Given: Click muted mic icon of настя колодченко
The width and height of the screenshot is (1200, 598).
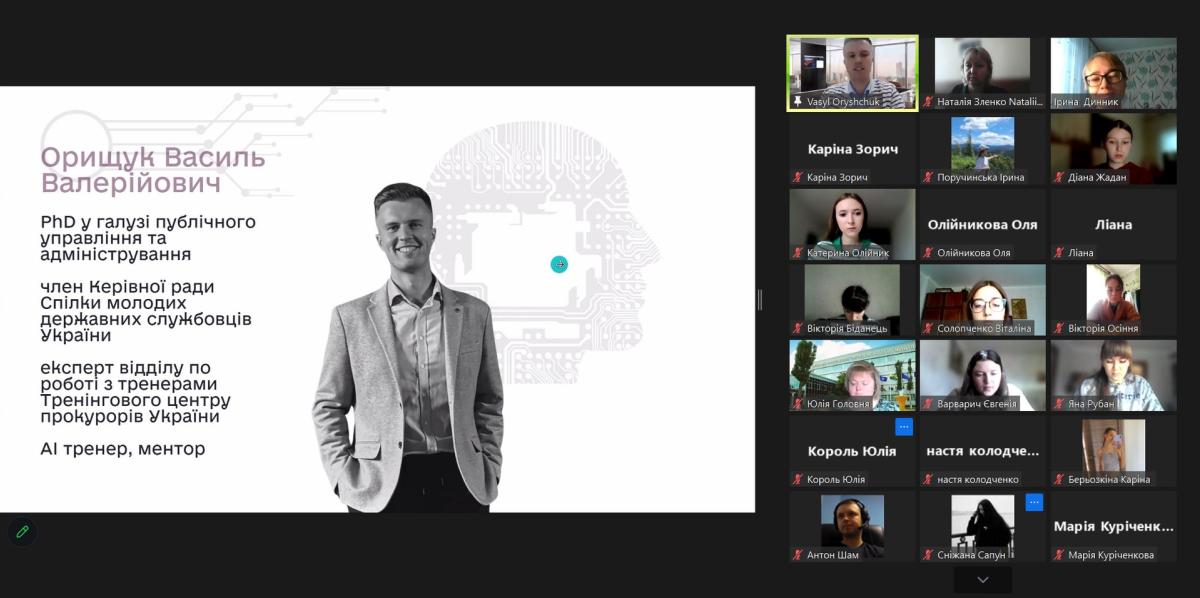Looking at the screenshot, I should (x=928, y=479).
